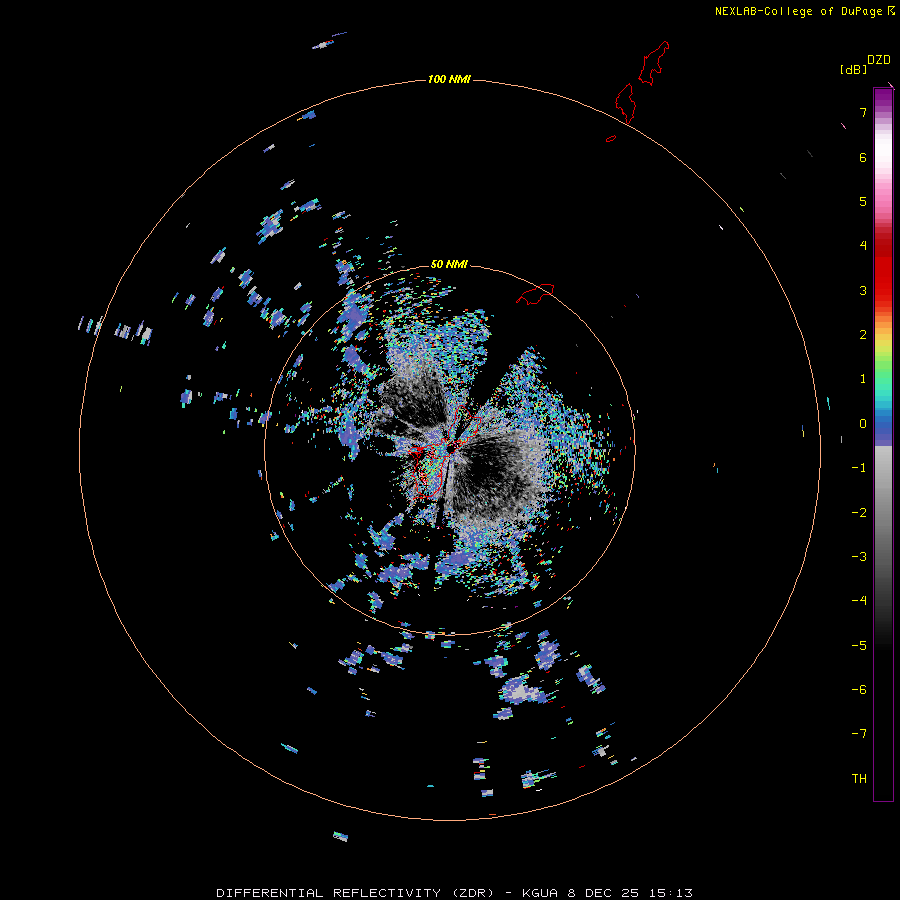Click the -3 value on the color scale
900x900 pixels.
859,557
